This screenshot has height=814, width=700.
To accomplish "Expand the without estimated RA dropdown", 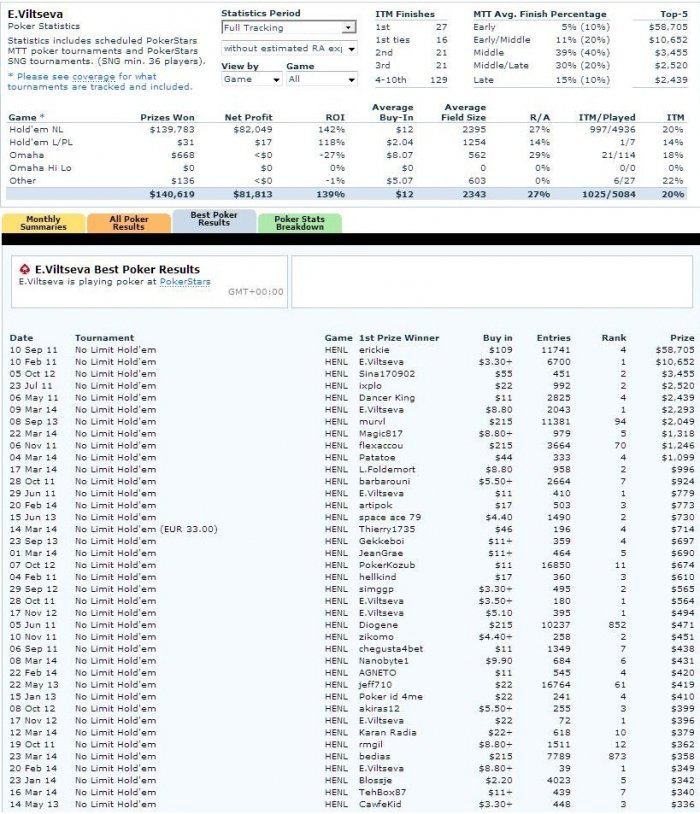I will [289, 48].
